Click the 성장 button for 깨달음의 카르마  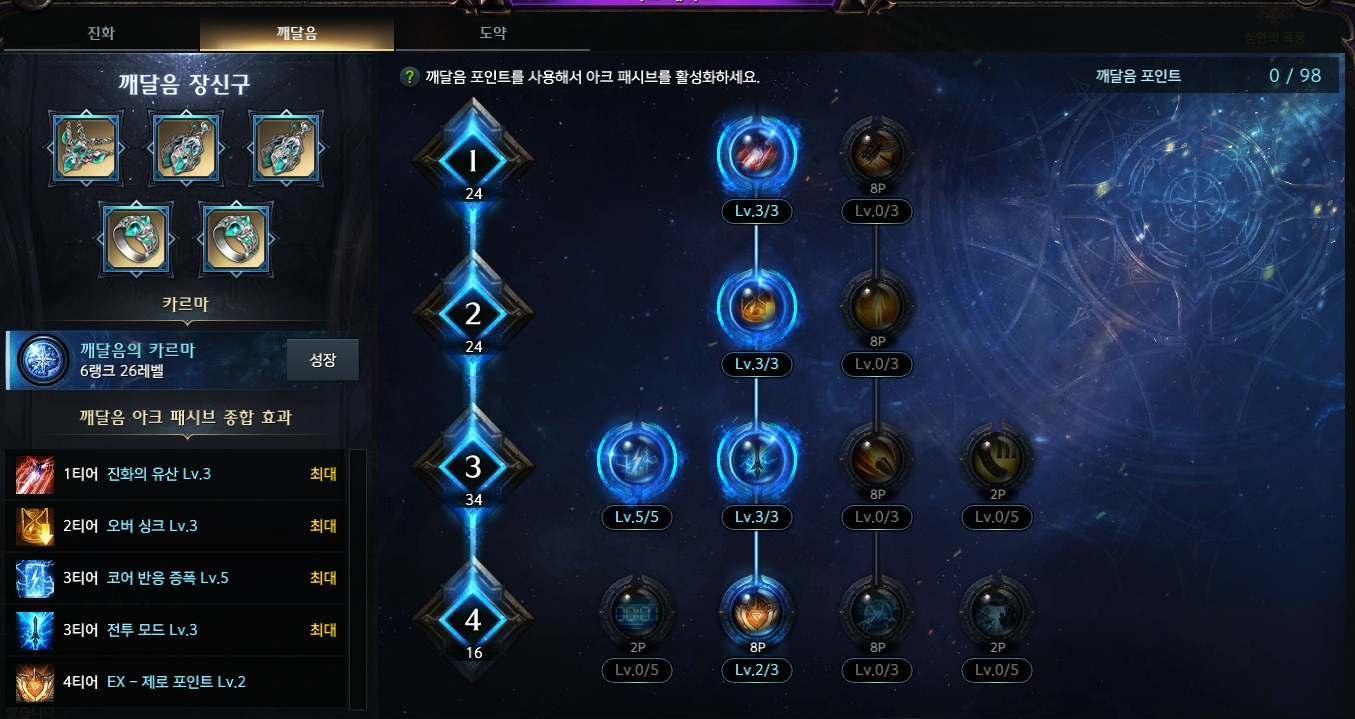click(x=322, y=360)
